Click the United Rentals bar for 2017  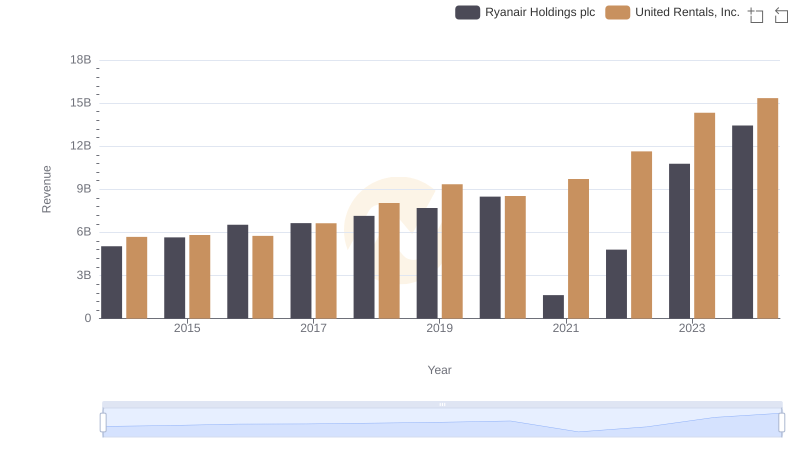coord(326,271)
